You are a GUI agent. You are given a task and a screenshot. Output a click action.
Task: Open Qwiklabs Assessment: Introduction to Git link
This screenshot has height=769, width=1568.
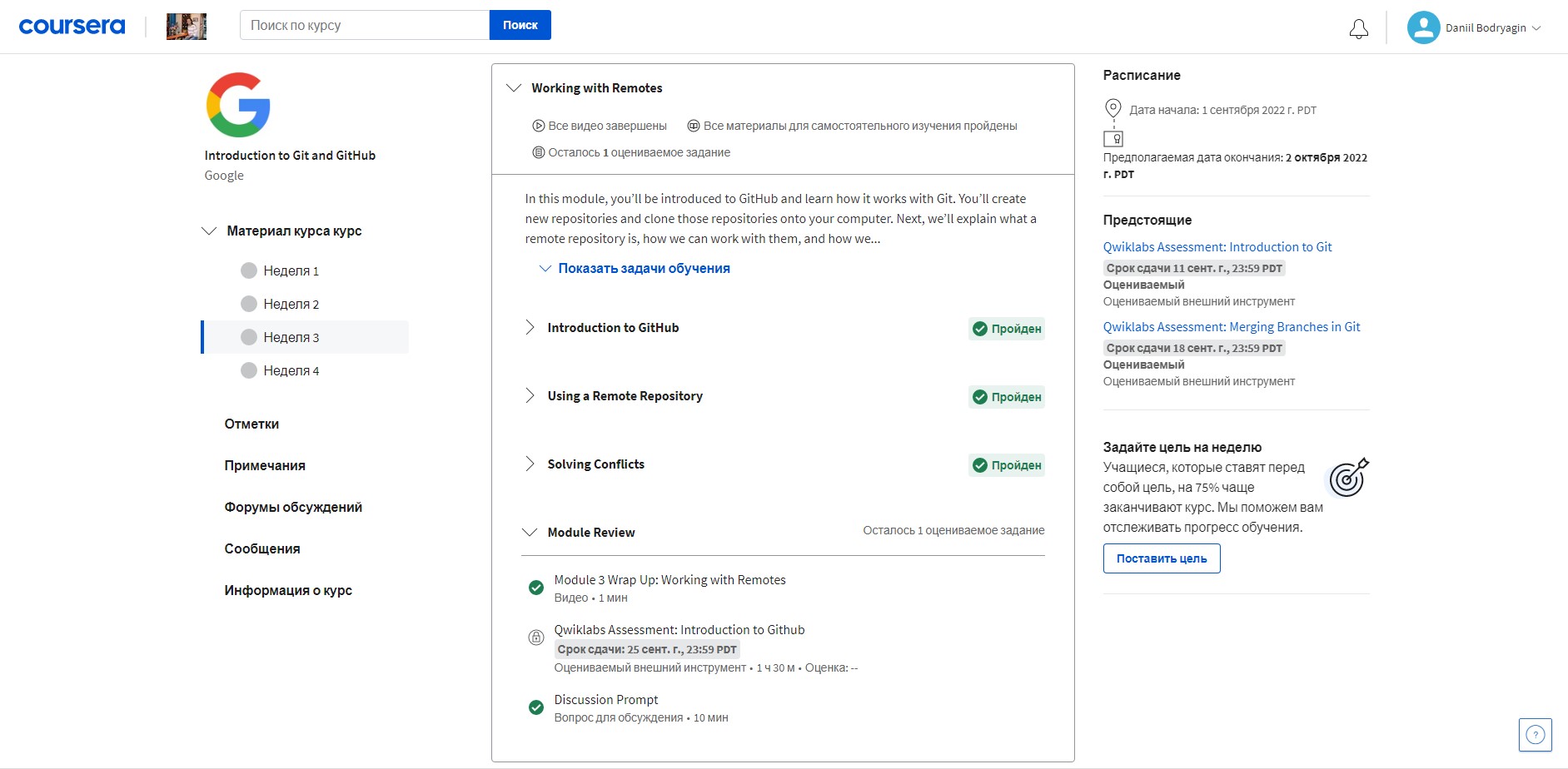1217,247
